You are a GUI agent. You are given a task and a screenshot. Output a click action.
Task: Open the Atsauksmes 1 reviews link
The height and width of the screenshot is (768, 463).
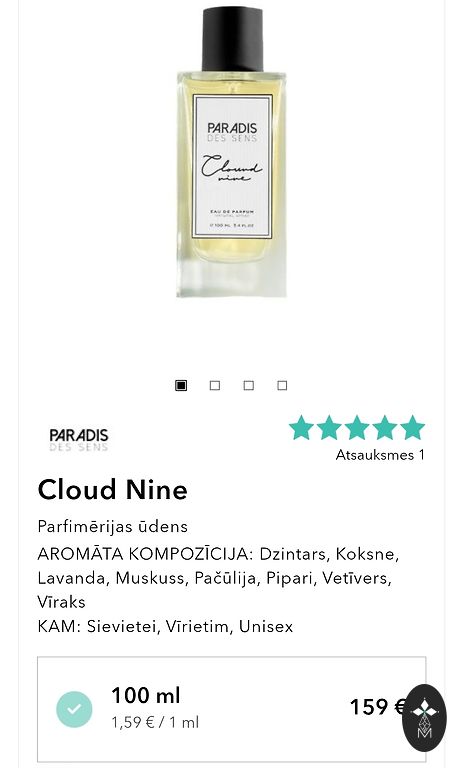click(x=380, y=455)
